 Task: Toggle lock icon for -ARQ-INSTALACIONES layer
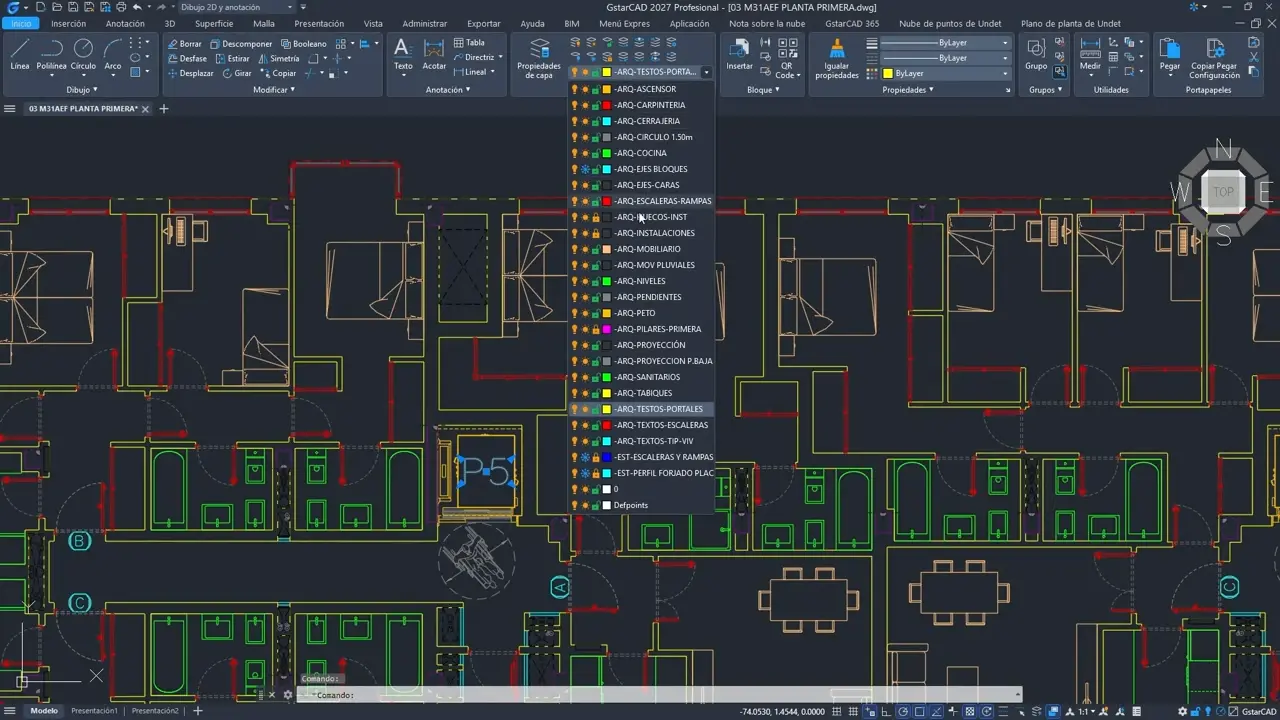596,233
